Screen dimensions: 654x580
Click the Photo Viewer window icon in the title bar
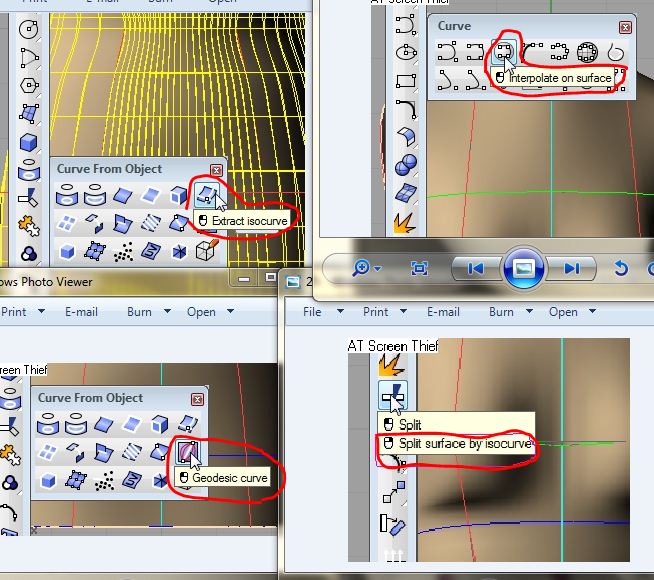pyautogui.click(x=293, y=282)
